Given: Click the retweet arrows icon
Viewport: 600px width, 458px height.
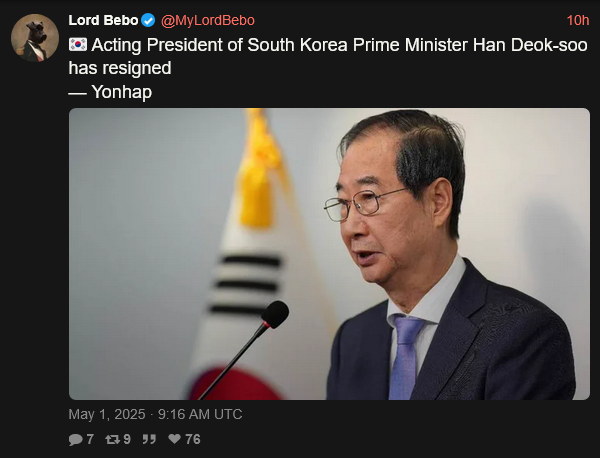Looking at the screenshot, I should pyautogui.click(x=112, y=439).
